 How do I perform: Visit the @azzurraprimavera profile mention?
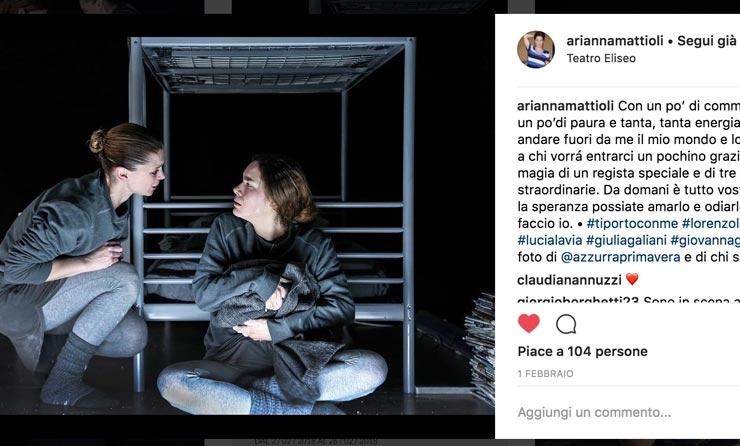[621, 257]
